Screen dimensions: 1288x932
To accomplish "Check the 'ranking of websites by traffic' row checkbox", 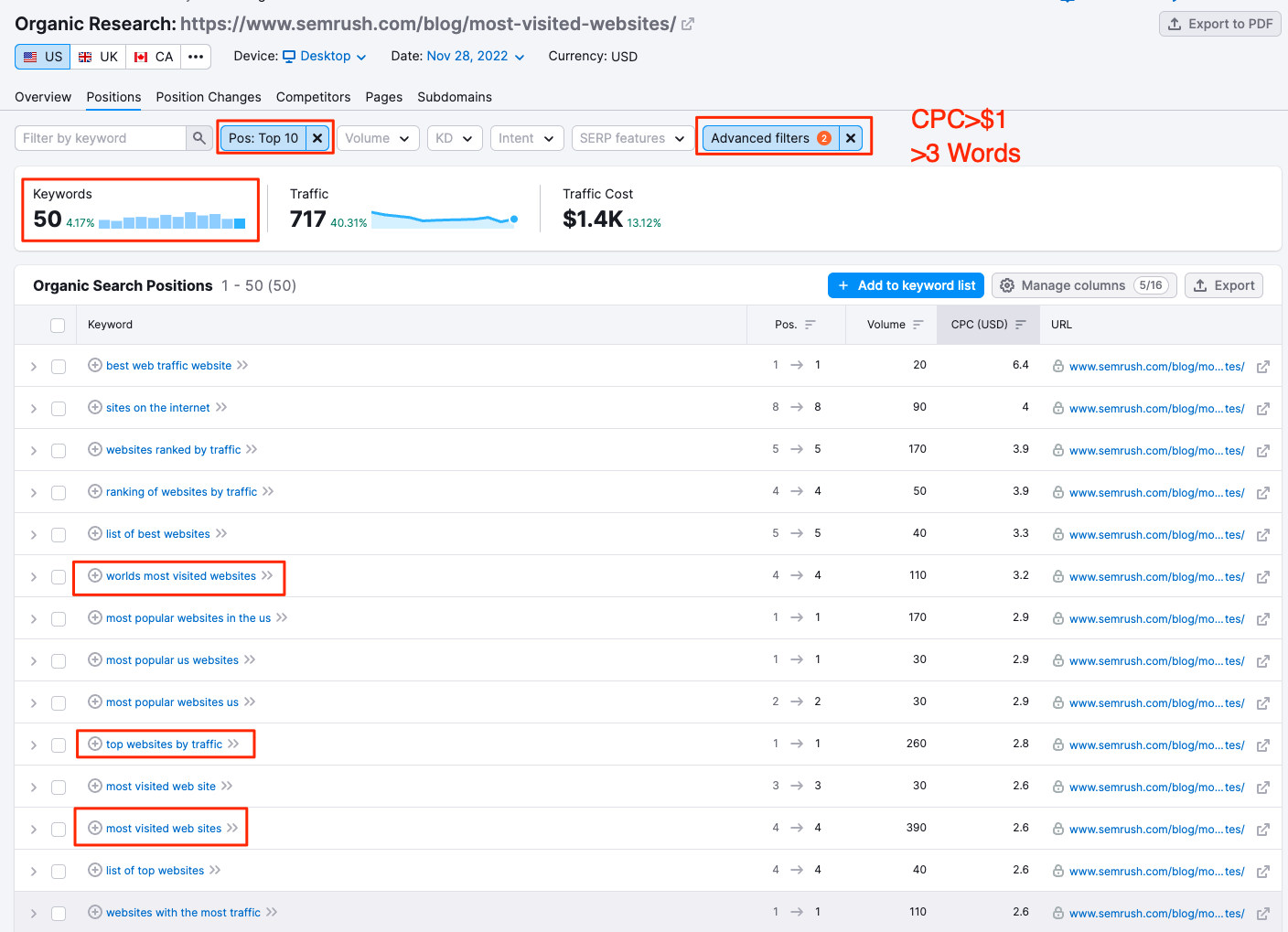I will pyautogui.click(x=59, y=493).
